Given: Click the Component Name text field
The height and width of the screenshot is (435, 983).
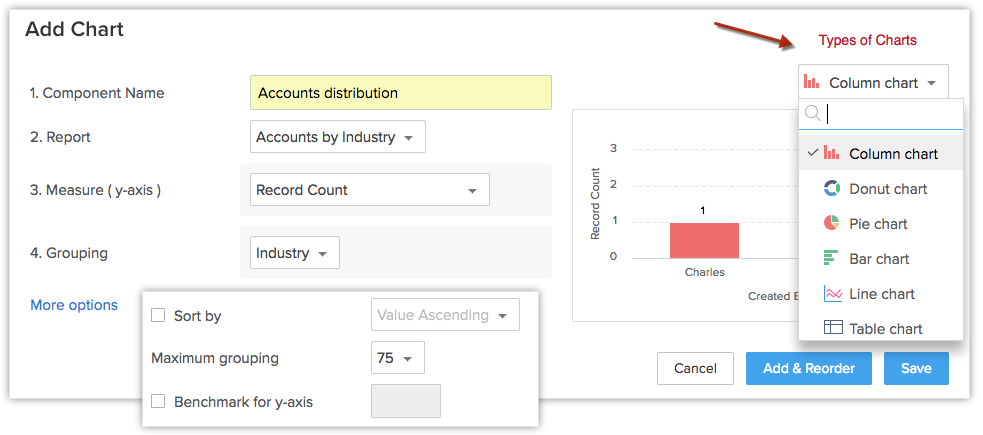Looking at the screenshot, I should [400, 93].
